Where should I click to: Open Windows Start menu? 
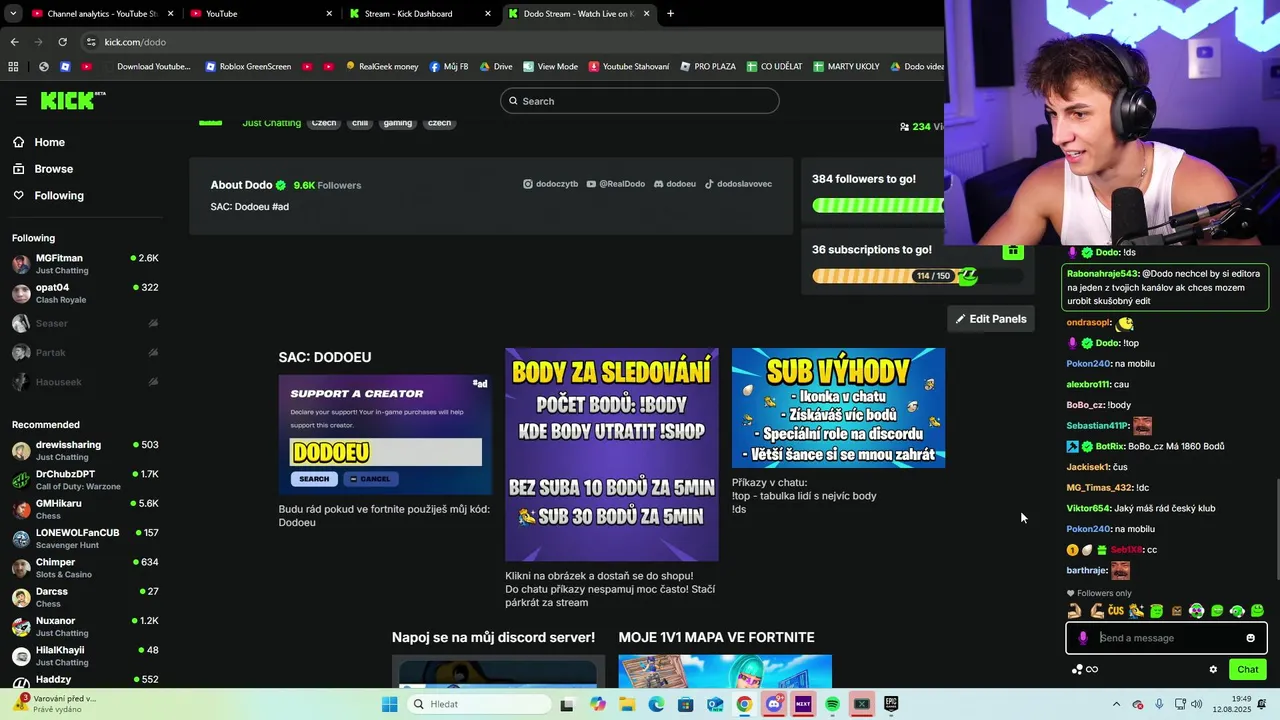point(390,704)
